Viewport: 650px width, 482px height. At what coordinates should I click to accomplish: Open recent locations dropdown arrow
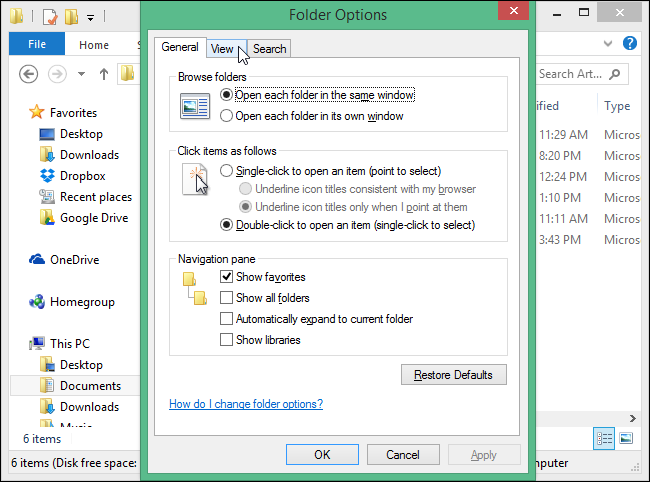(x=82, y=75)
